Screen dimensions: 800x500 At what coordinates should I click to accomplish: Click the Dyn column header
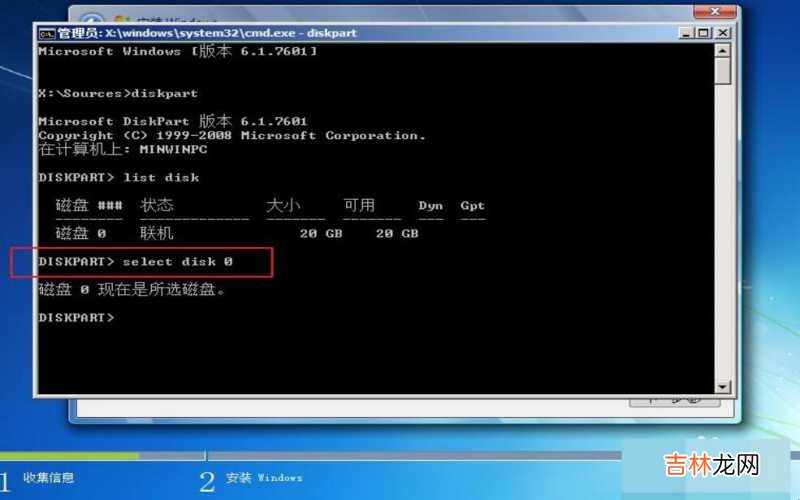[431, 206]
